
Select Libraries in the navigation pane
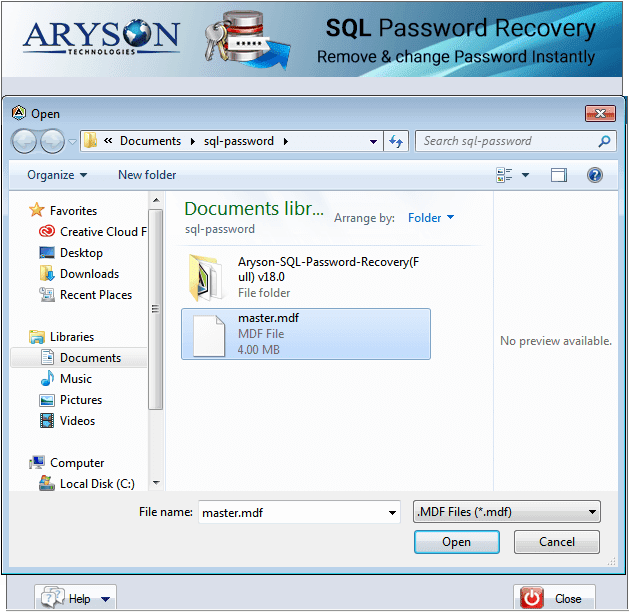[72, 337]
